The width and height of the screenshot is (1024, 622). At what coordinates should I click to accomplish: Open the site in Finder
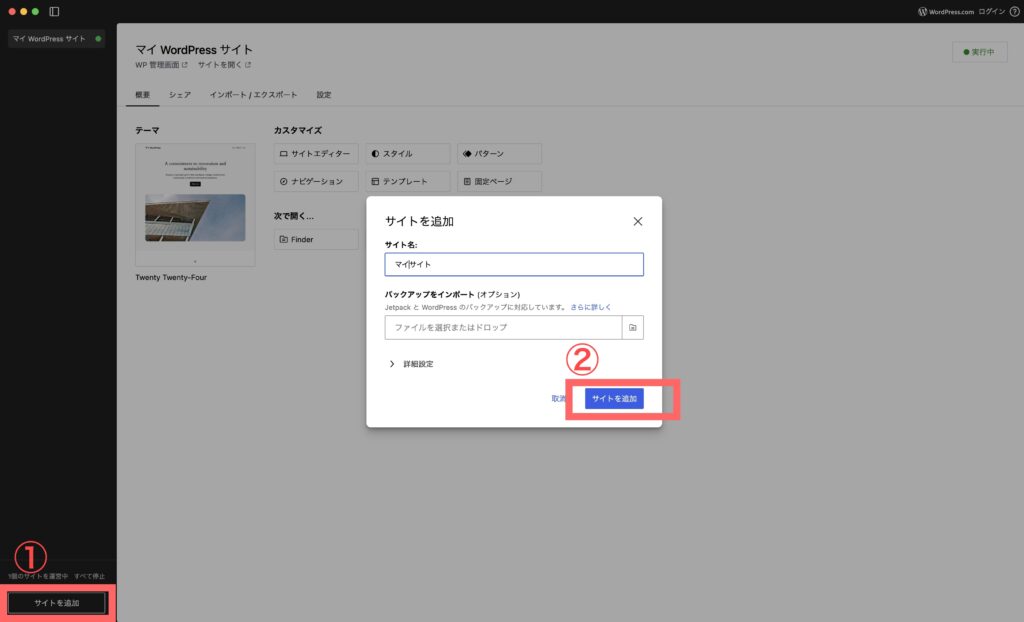(316, 239)
